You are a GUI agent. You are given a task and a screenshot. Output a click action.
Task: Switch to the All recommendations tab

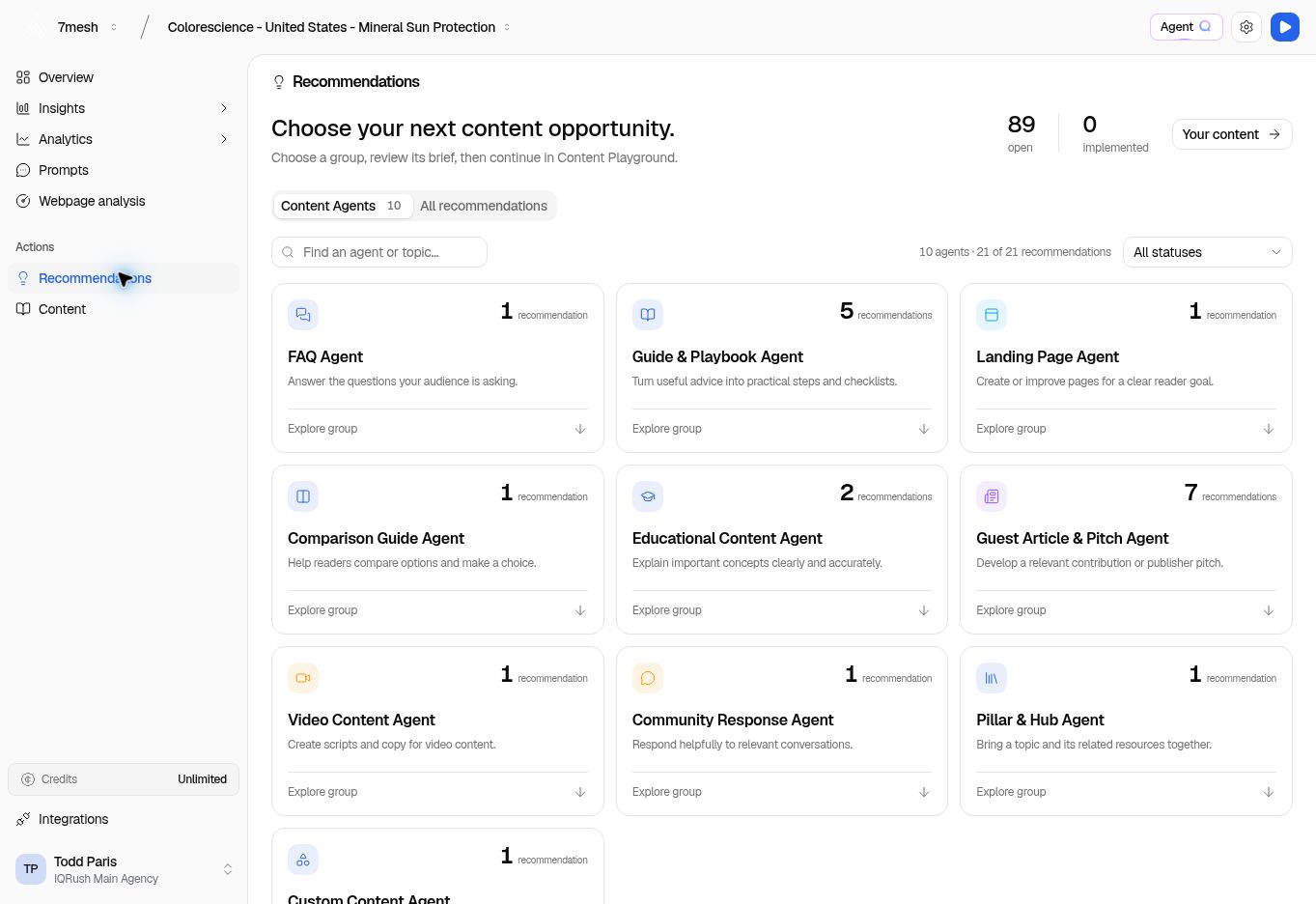(484, 206)
